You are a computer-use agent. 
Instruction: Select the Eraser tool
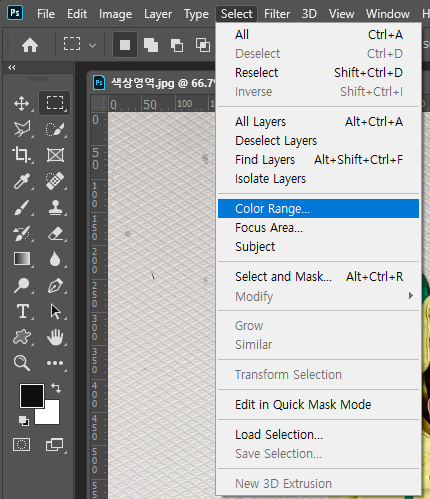(55, 233)
